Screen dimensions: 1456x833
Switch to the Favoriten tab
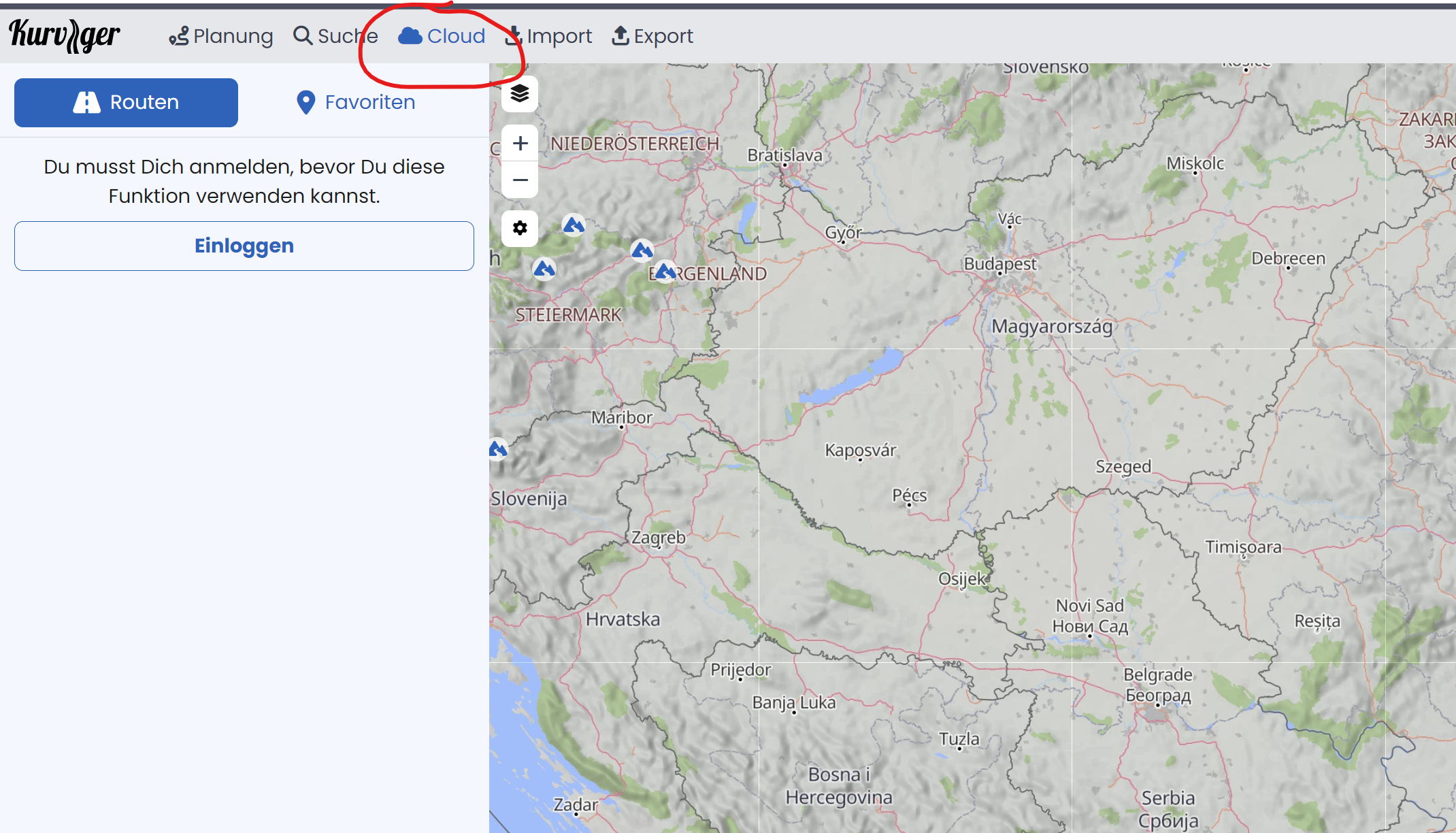click(x=356, y=103)
